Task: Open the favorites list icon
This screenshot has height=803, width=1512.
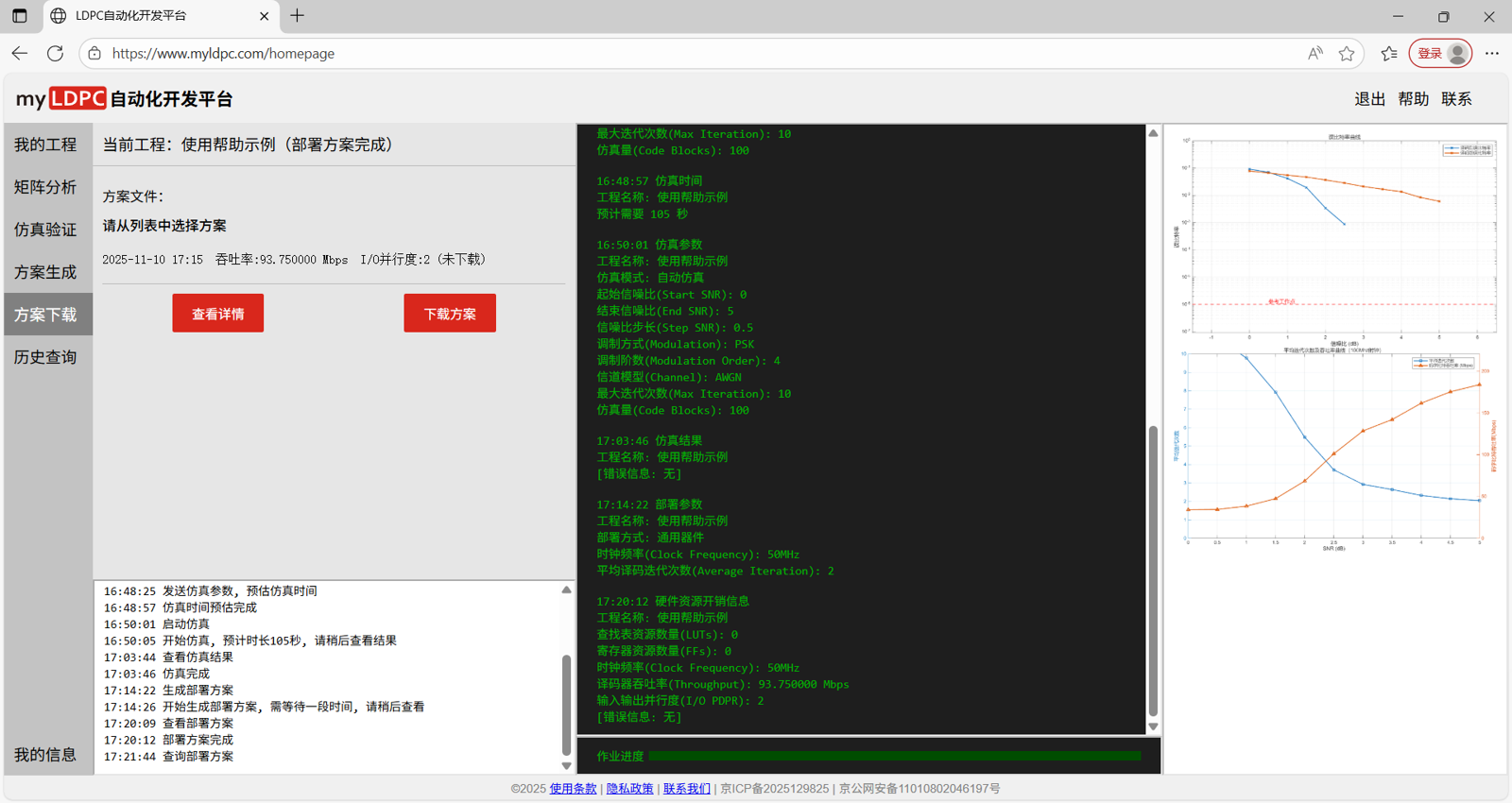Action: pos(1388,54)
